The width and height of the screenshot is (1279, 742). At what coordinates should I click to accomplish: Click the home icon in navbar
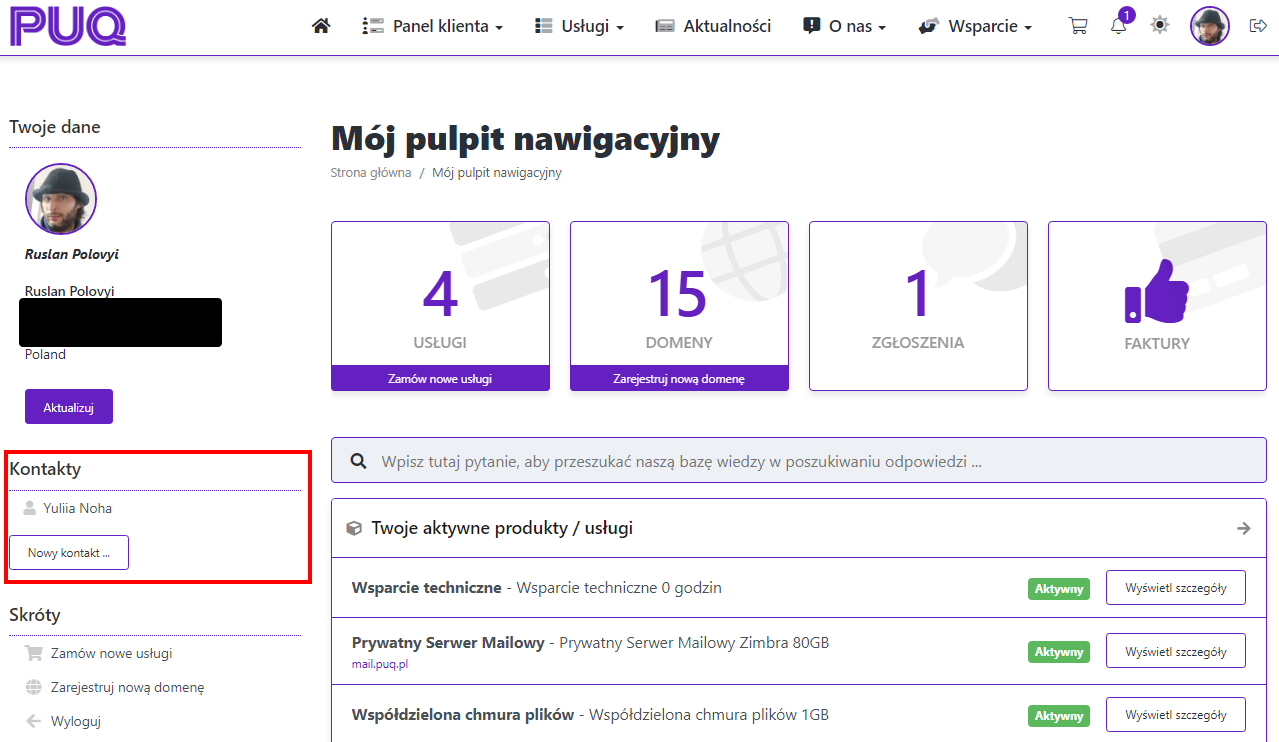[321, 26]
